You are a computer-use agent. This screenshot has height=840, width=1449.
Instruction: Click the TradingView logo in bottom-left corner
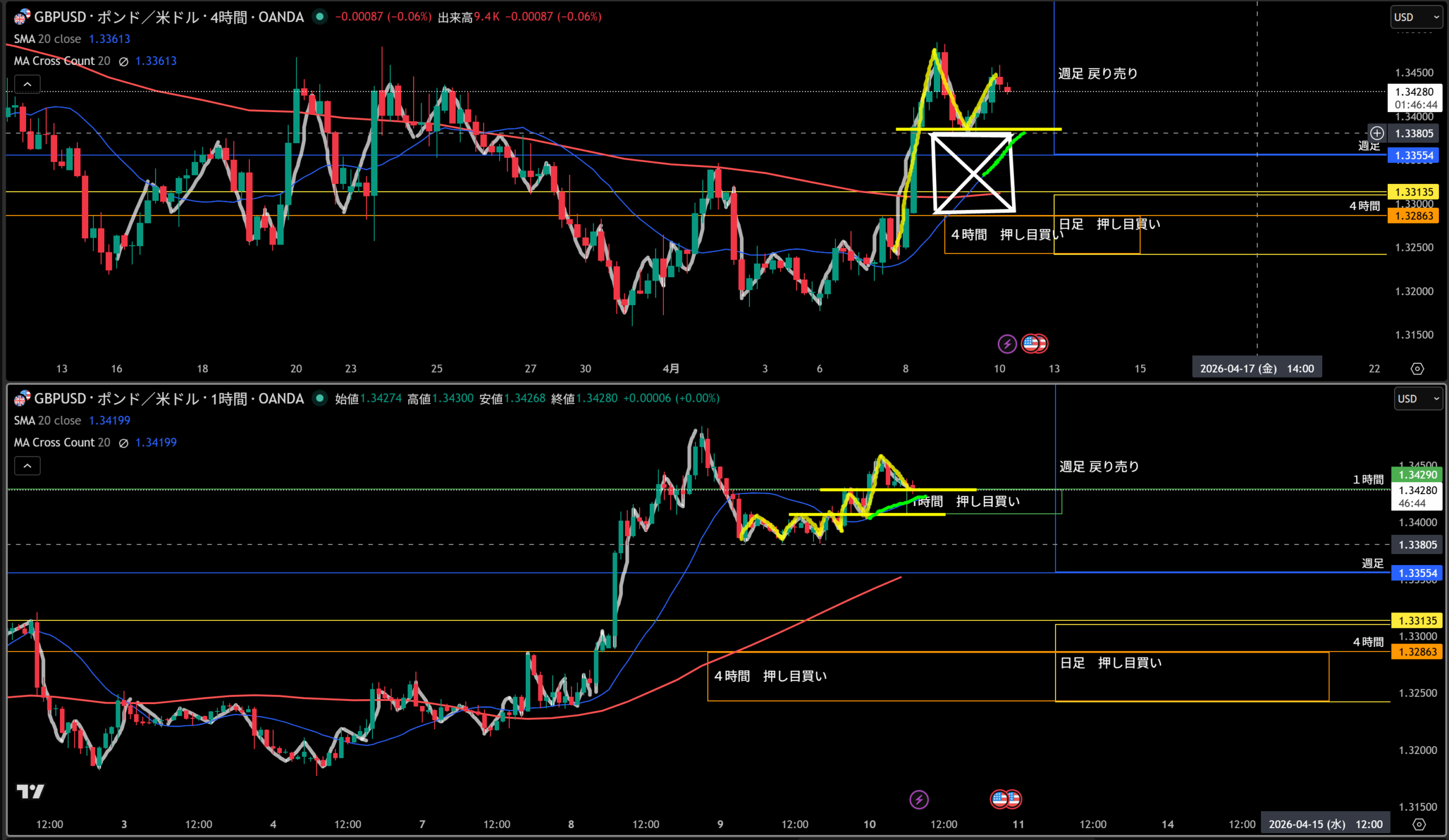coord(30,792)
